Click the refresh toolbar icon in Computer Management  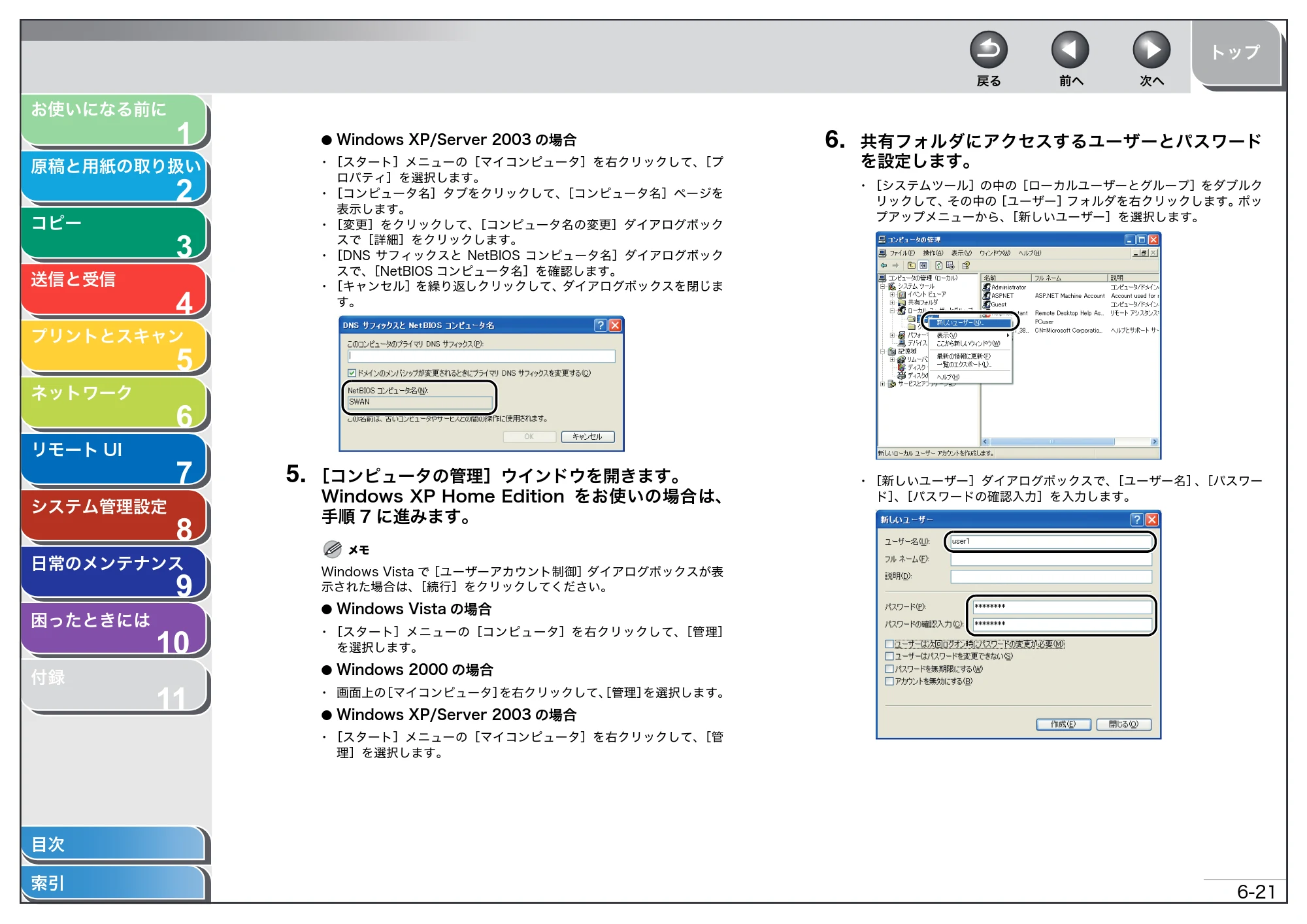click(939, 265)
